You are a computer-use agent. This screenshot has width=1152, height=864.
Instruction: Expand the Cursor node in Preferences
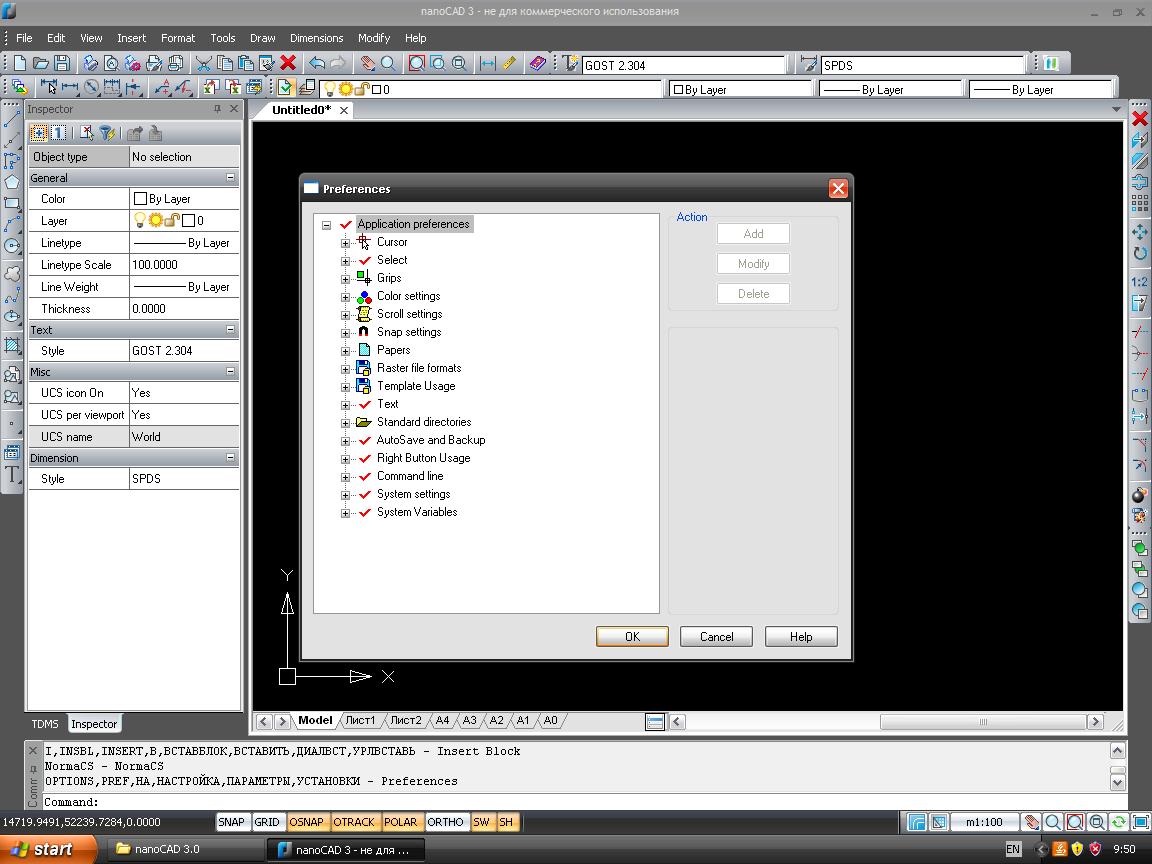tap(345, 242)
